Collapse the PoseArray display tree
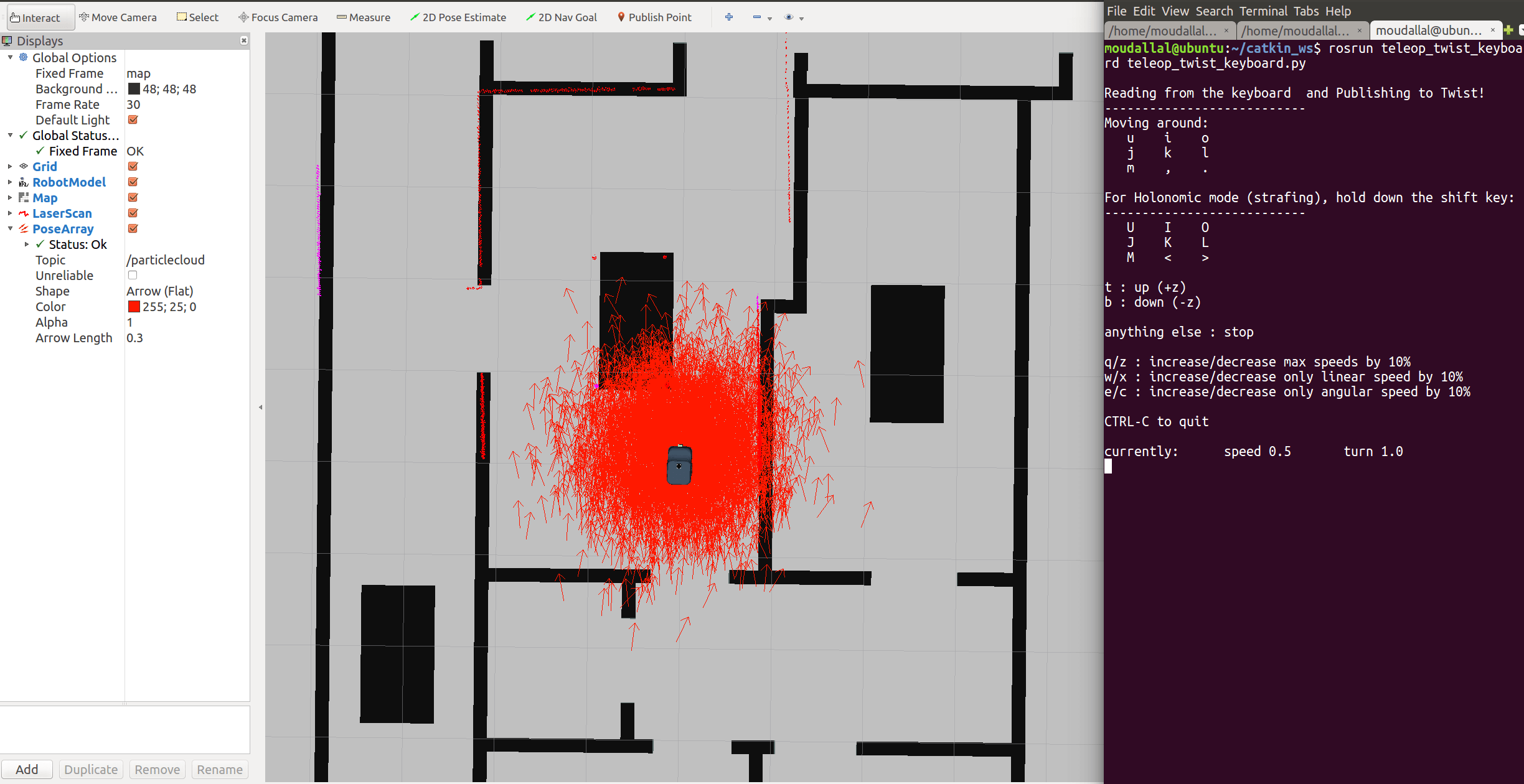 pos(10,228)
